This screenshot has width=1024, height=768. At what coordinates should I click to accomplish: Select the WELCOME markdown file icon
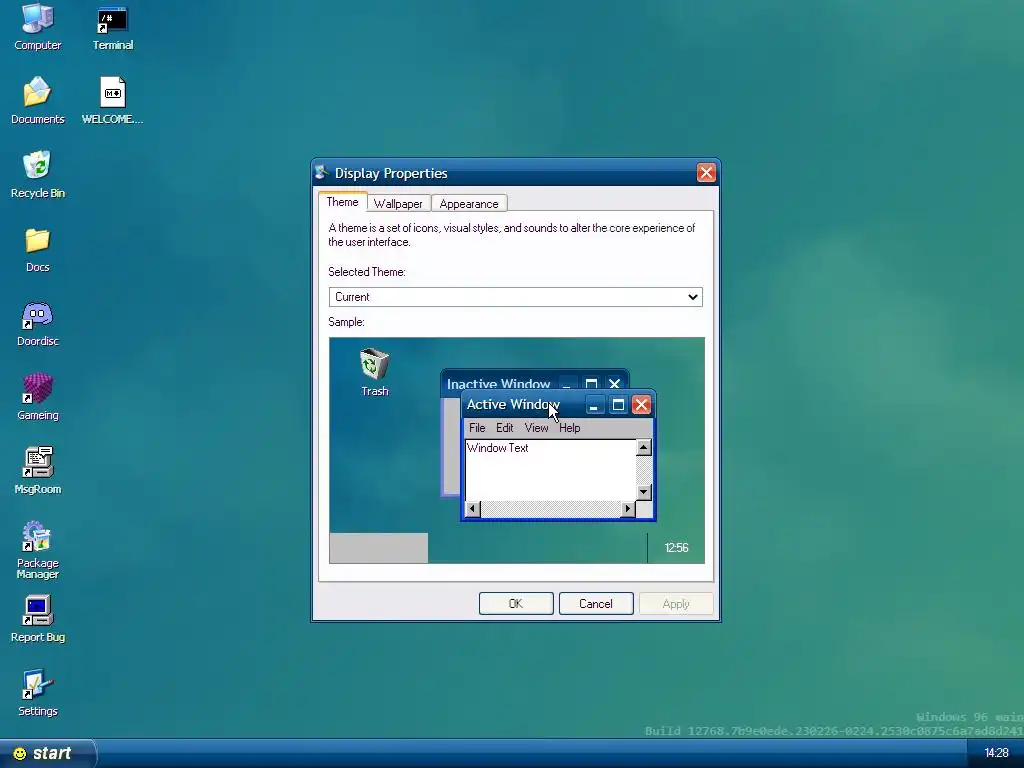112,101
